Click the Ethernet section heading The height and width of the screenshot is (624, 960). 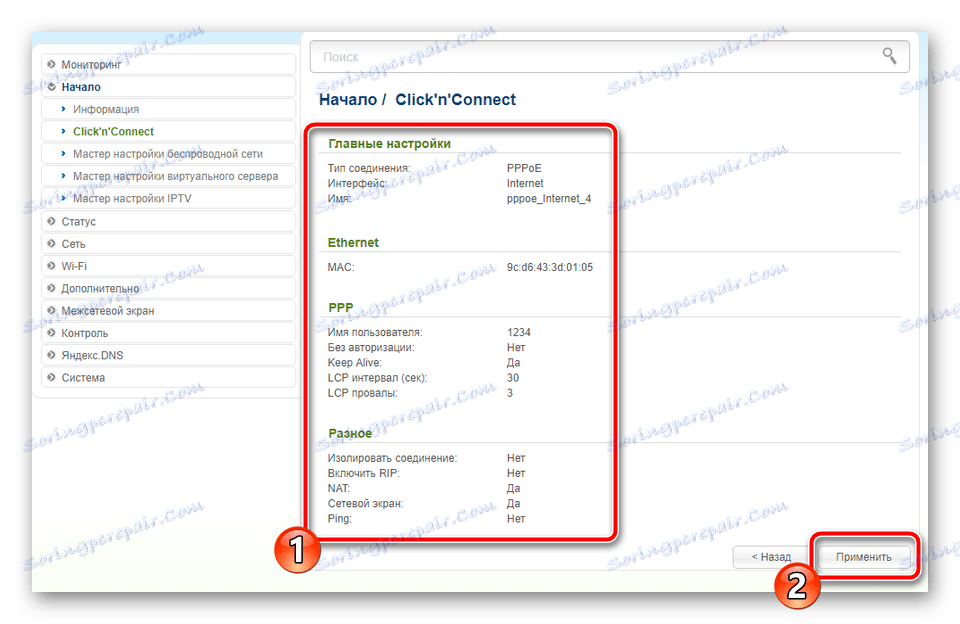353,242
